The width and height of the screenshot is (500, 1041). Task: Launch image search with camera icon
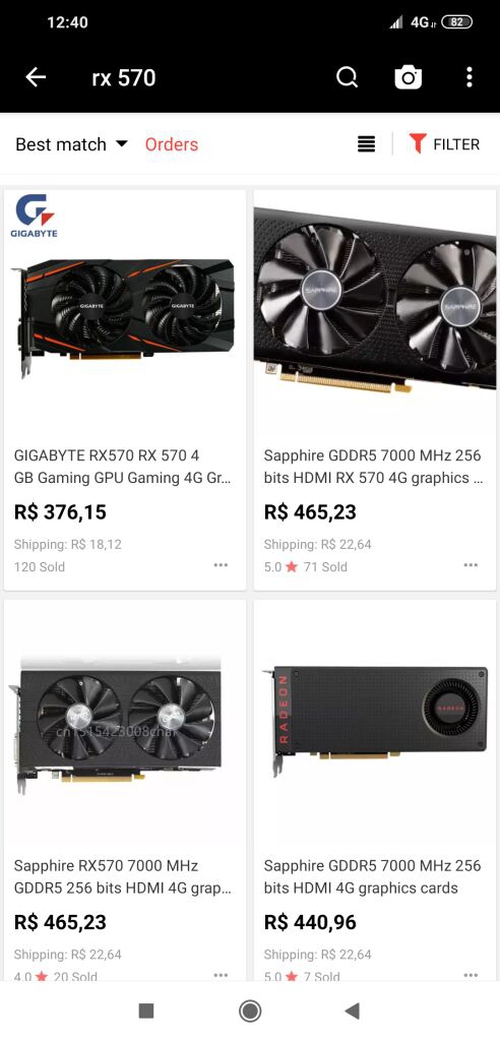coord(408,77)
